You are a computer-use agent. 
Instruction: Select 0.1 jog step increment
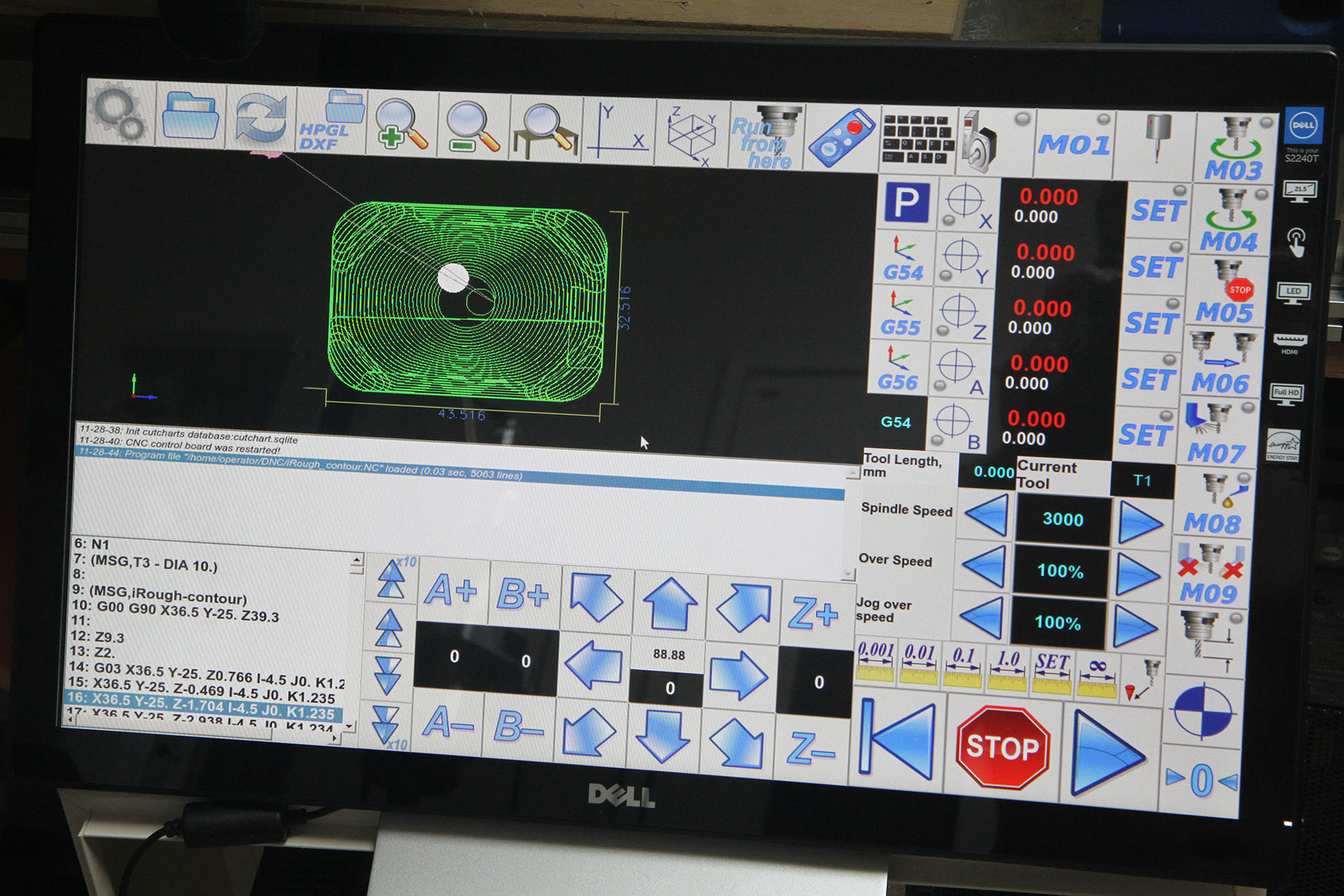tap(963, 667)
